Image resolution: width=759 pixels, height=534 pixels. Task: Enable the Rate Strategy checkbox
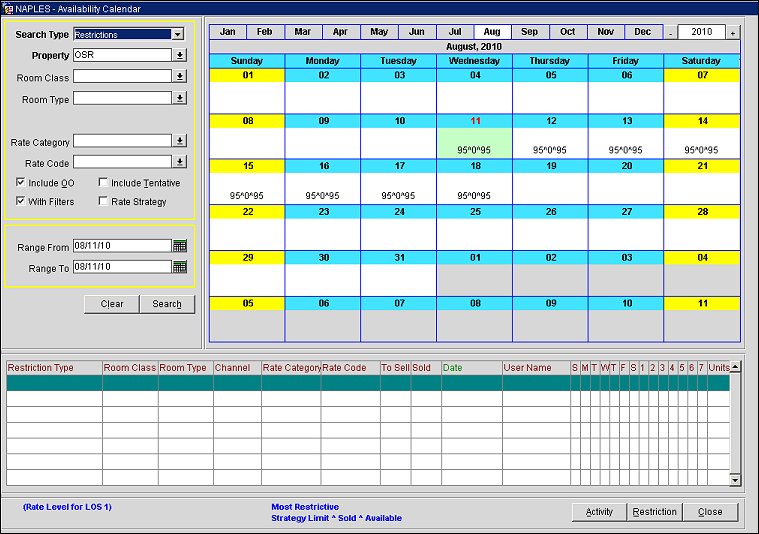pyautogui.click(x=103, y=202)
